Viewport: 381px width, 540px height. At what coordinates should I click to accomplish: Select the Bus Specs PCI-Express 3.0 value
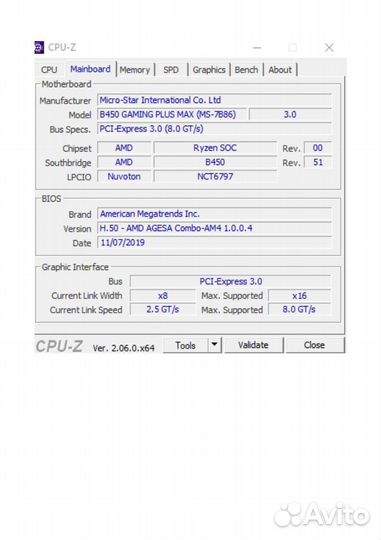(214, 129)
